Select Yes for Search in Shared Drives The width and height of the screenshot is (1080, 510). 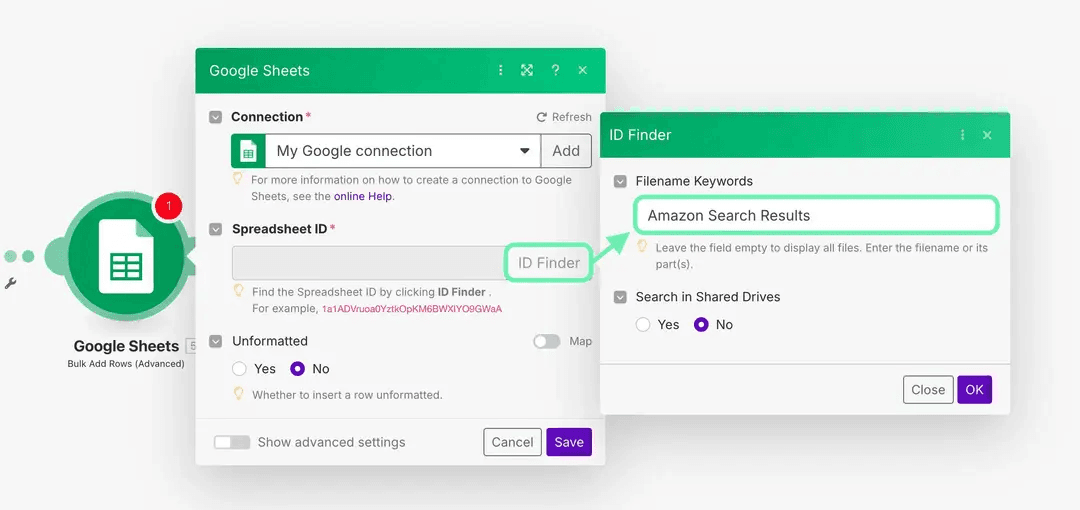coord(644,325)
